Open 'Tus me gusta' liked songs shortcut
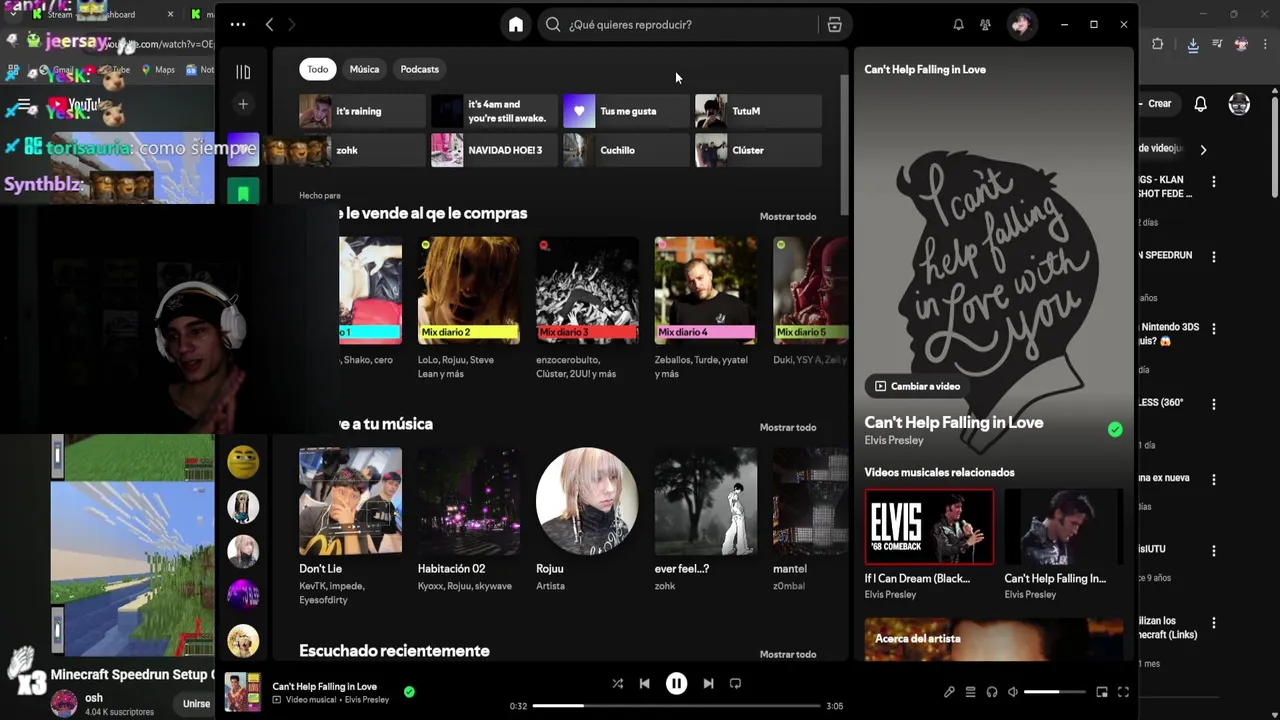1280x720 pixels. click(626, 111)
